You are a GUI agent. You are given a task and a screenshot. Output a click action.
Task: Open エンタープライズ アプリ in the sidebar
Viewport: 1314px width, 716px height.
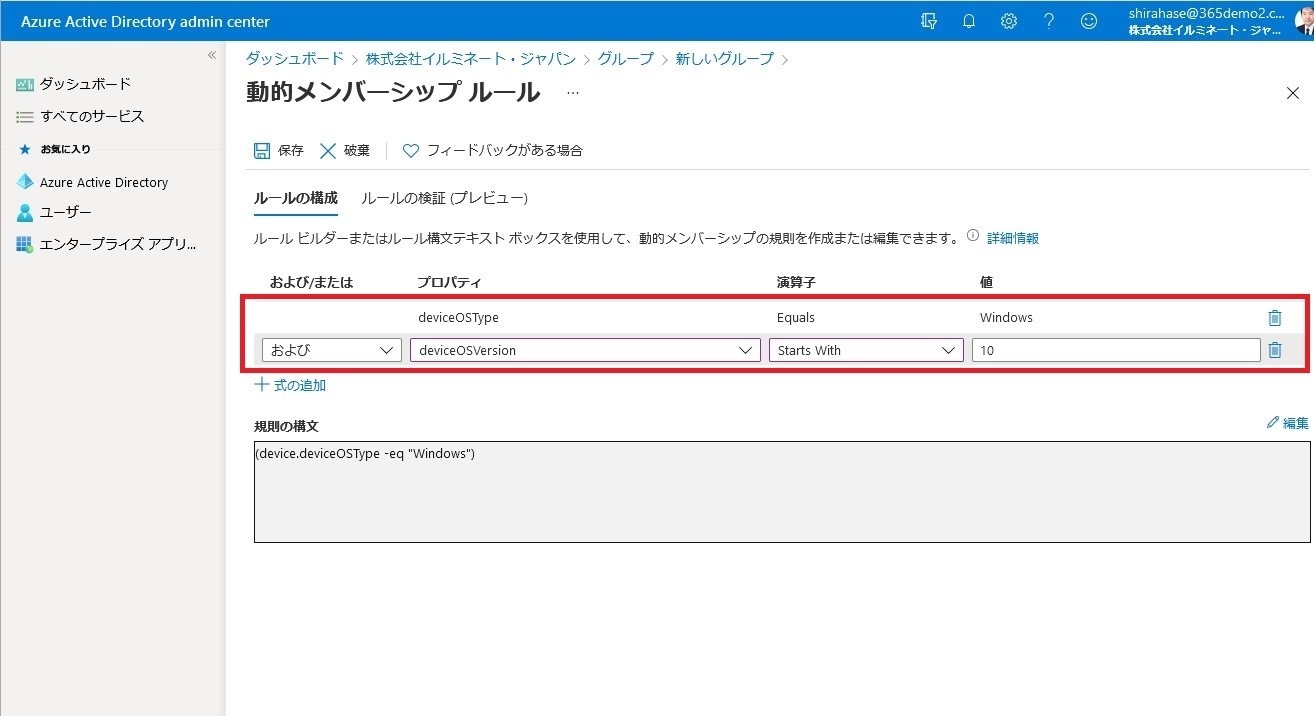coord(118,245)
